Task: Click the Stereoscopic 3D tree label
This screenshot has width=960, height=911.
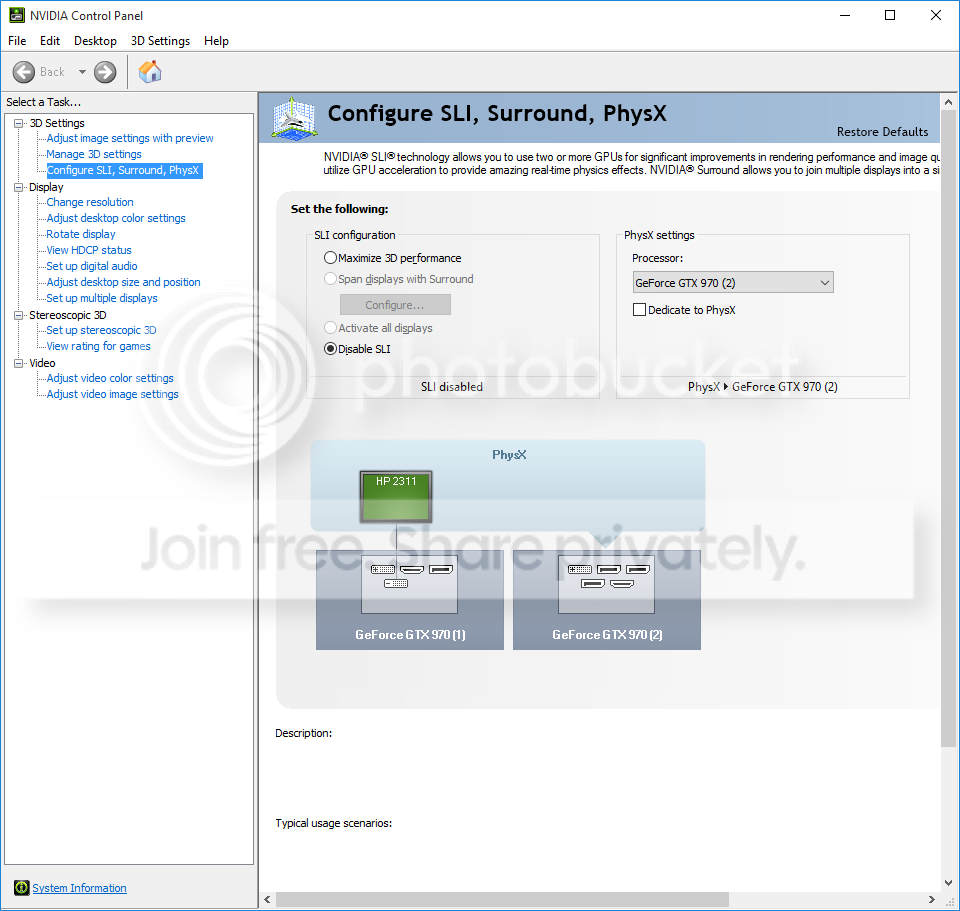Action: pyautogui.click(x=67, y=315)
